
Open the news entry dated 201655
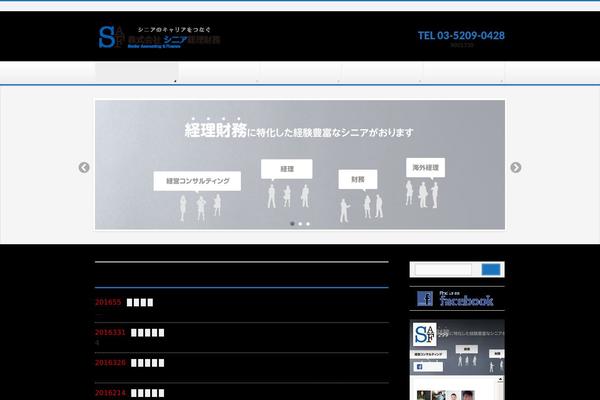[x=124, y=302]
